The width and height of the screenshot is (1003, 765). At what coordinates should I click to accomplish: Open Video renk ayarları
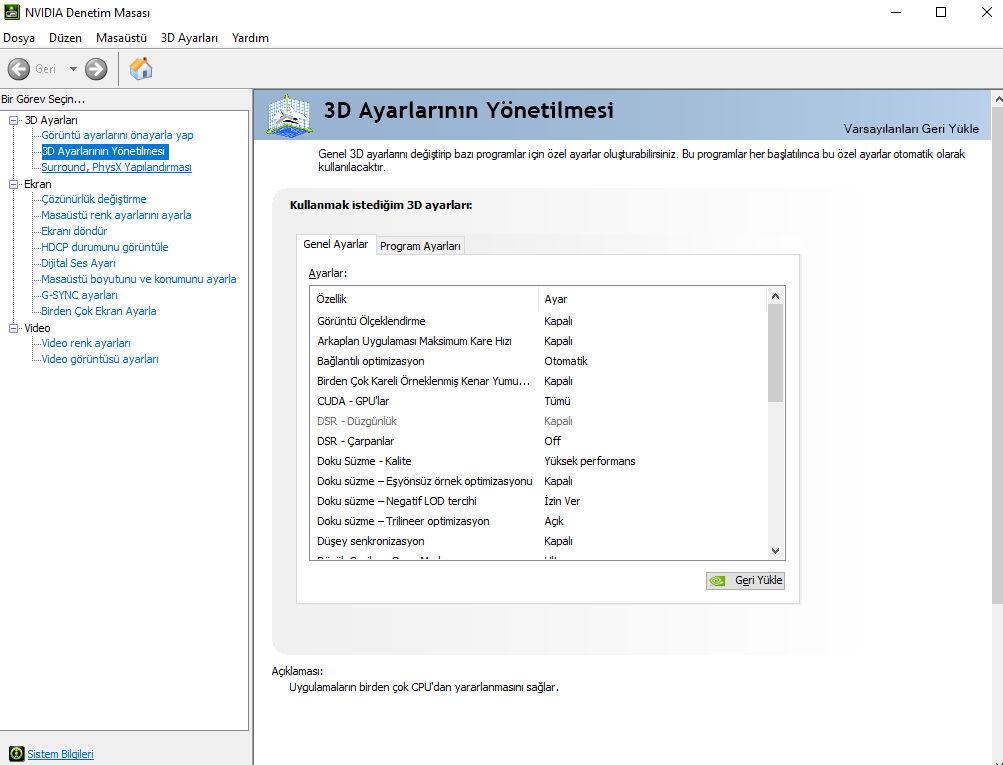pyautogui.click(x=86, y=343)
